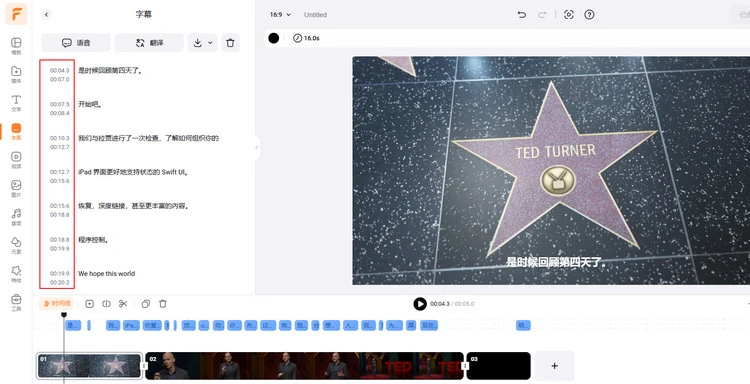Click the 00:10.3 start timestamp
750x384 pixels.
(x=60, y=138)
